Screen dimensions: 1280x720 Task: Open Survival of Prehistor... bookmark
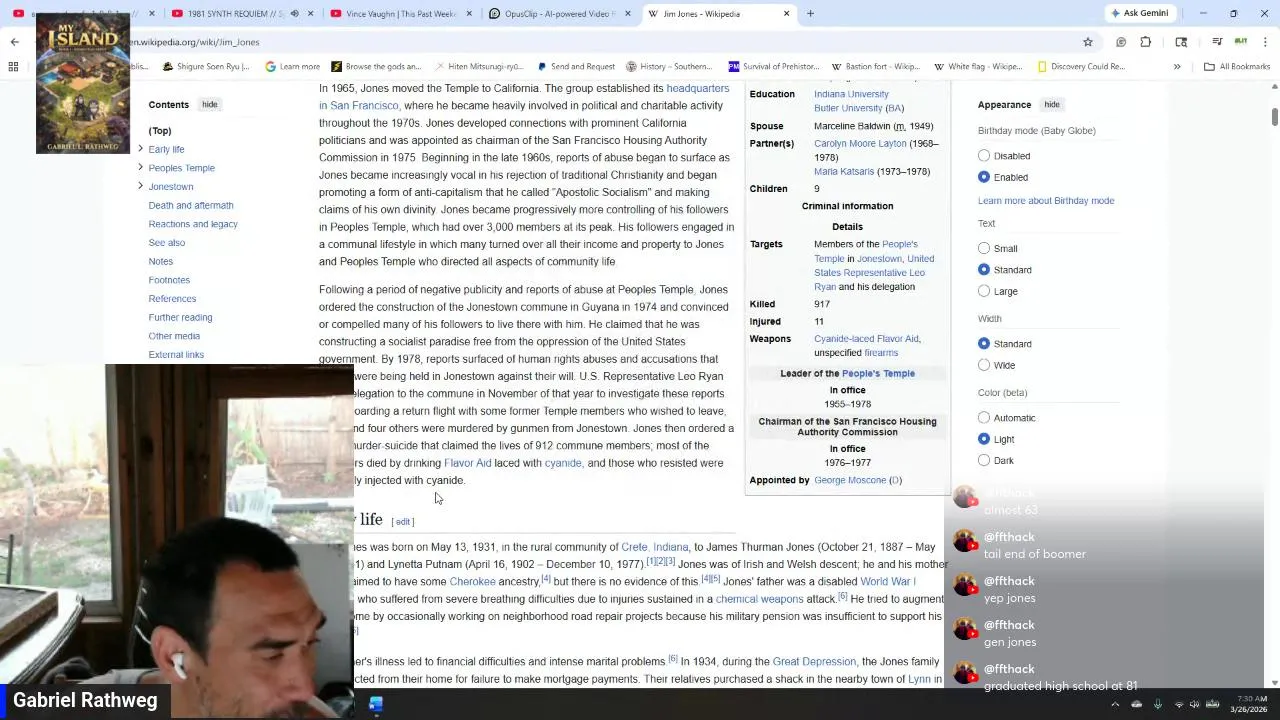[x=774, y=67]
